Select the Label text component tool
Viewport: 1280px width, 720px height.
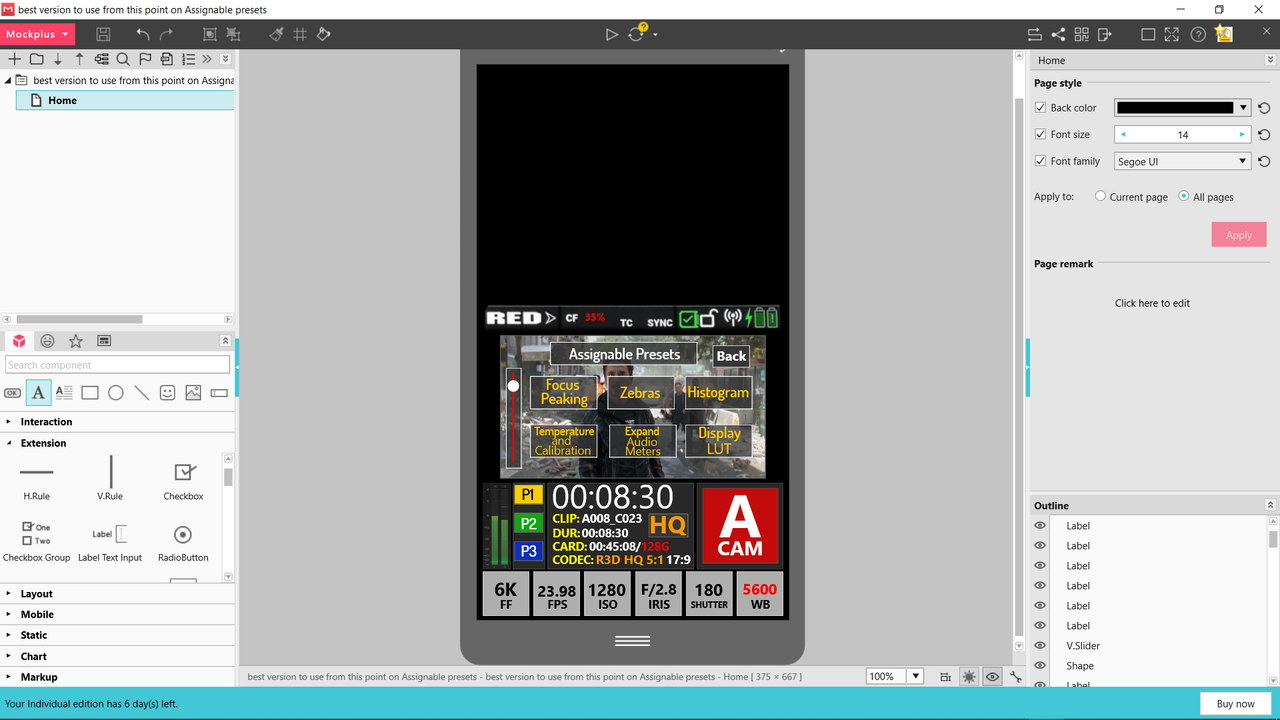pos(38,393)
